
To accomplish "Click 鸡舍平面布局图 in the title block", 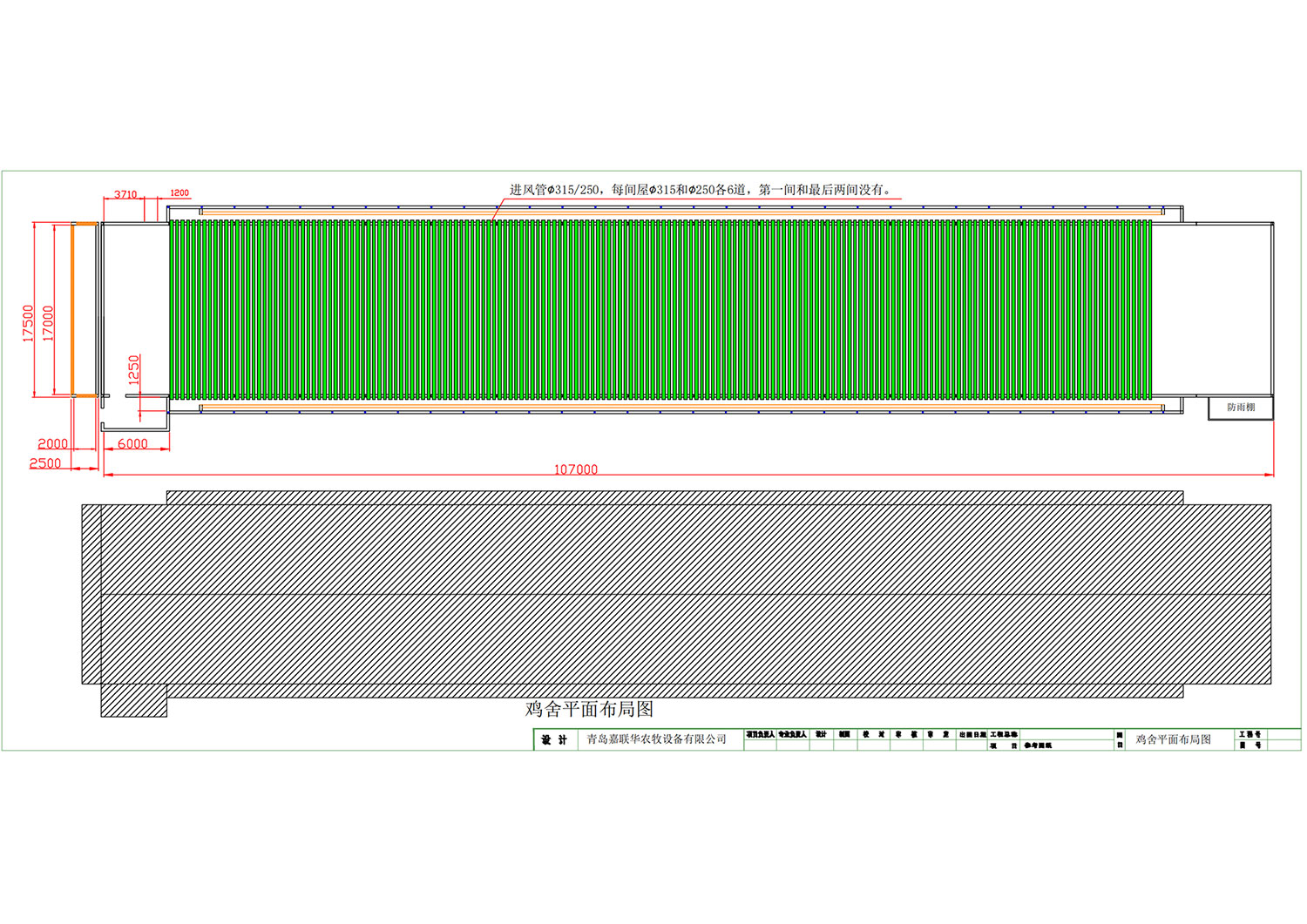I will coord(1173,739).
